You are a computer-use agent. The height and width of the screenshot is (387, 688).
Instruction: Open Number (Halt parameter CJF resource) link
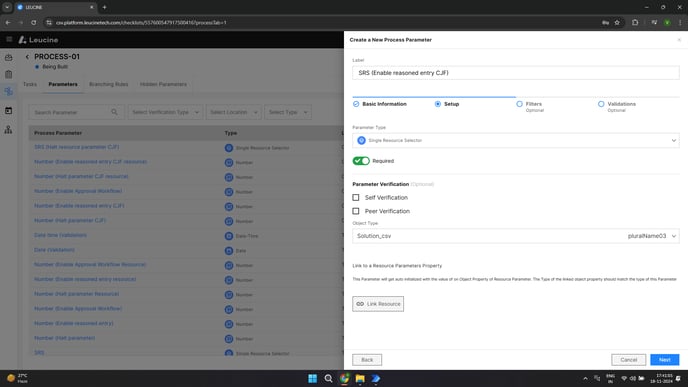coord(81,176)
